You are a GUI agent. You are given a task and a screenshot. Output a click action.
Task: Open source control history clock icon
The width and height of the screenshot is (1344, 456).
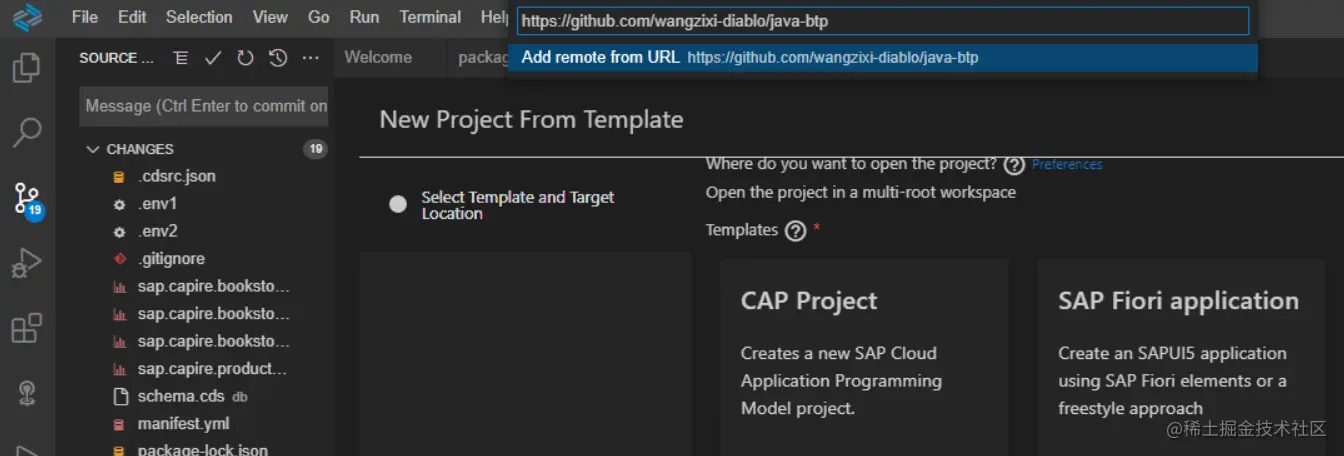click(278, 58)
